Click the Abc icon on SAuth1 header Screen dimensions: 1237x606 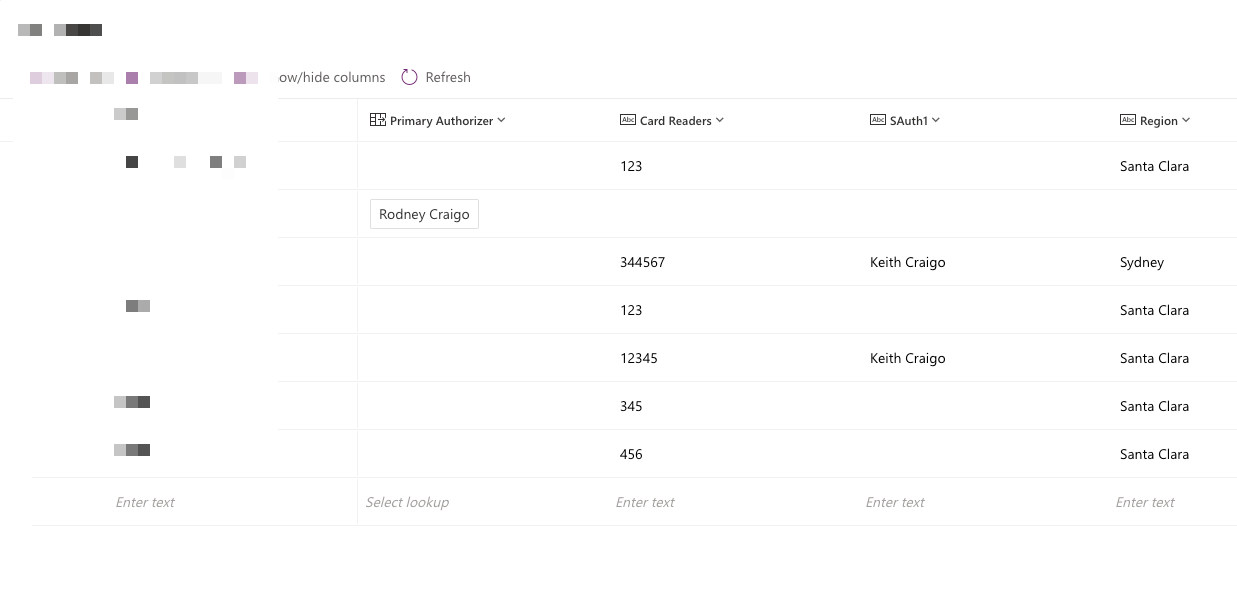[878, 120]
